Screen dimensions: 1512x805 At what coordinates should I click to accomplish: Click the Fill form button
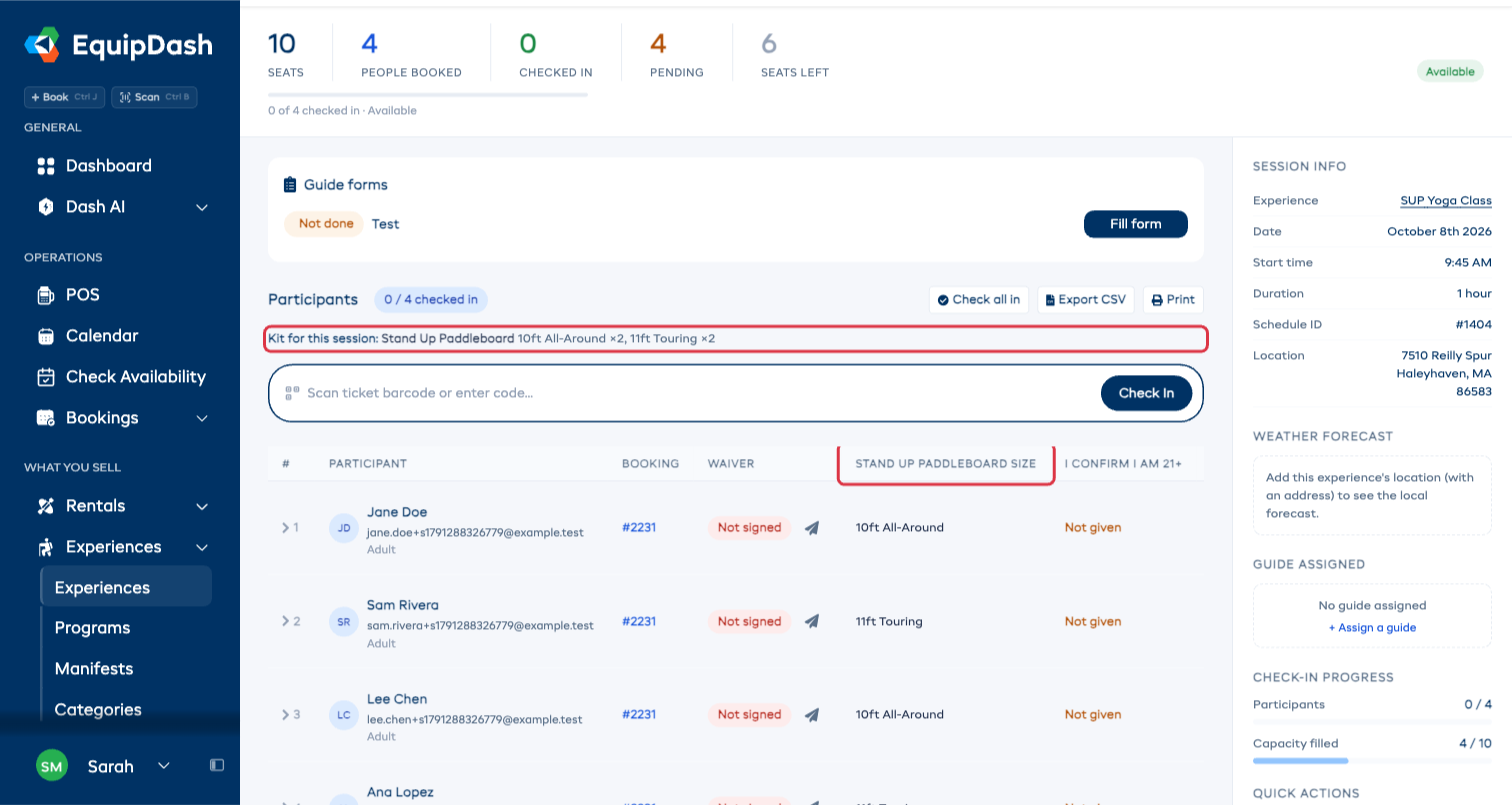[1136, 224]
